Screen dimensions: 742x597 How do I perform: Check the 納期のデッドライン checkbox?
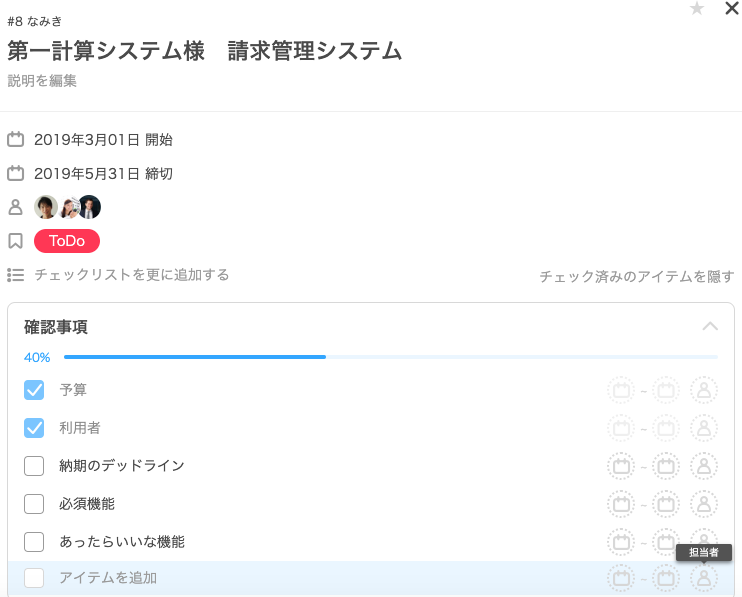pyautogui.click(x=34, y=466)
